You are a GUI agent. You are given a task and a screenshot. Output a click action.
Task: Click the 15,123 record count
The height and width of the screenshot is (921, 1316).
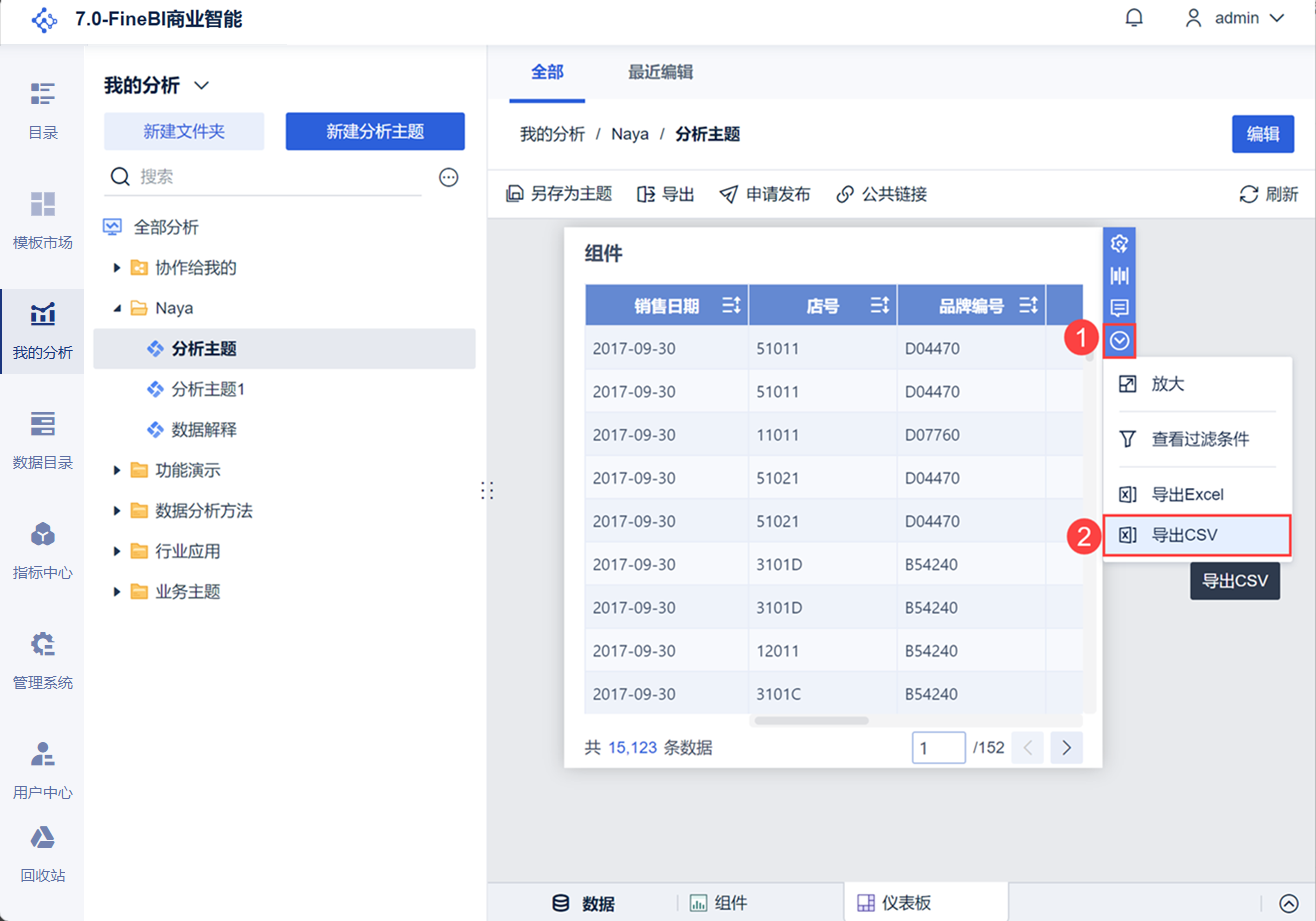click(x=633, y=748)
